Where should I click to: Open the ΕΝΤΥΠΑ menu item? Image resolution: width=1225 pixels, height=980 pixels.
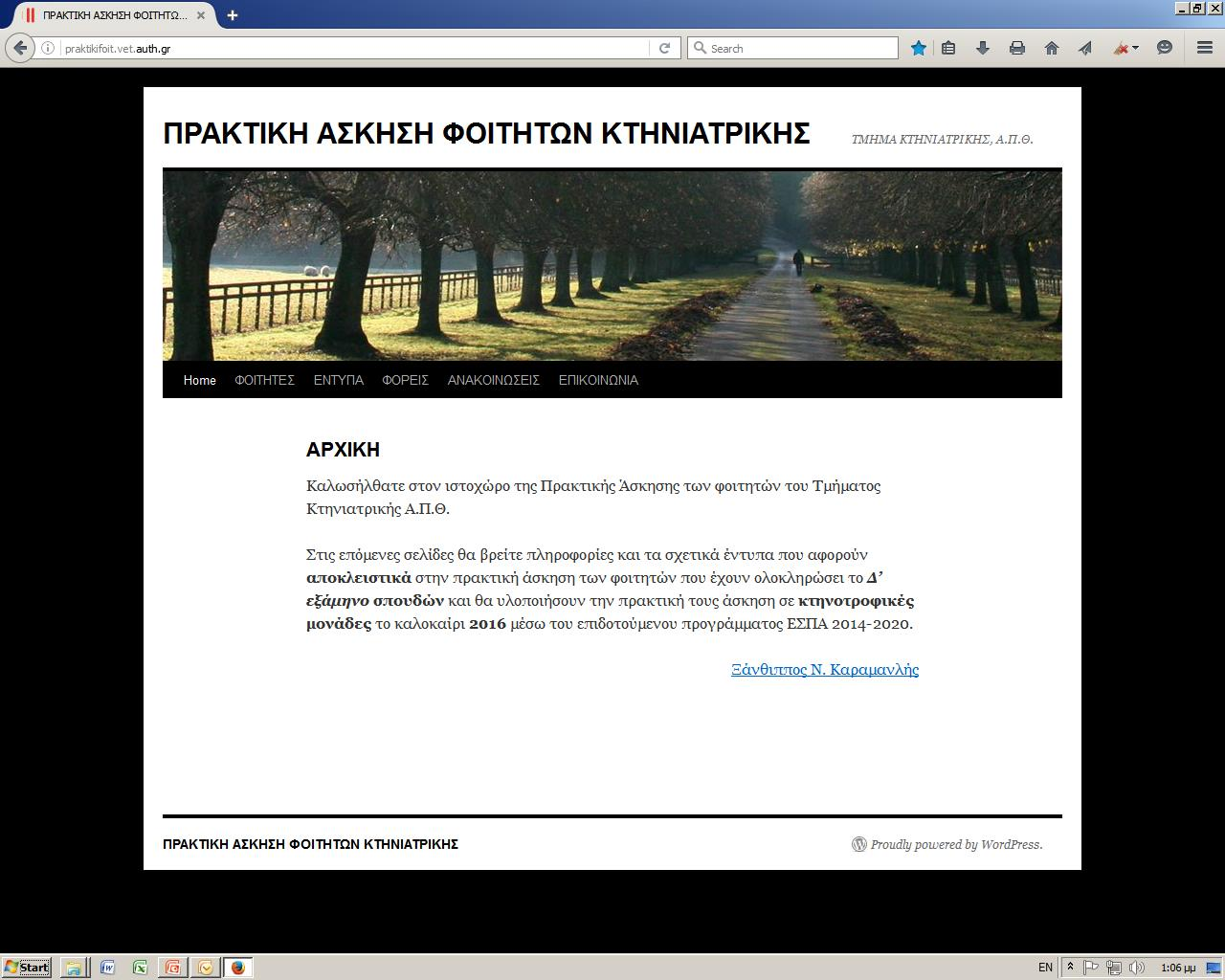point(339,380)
